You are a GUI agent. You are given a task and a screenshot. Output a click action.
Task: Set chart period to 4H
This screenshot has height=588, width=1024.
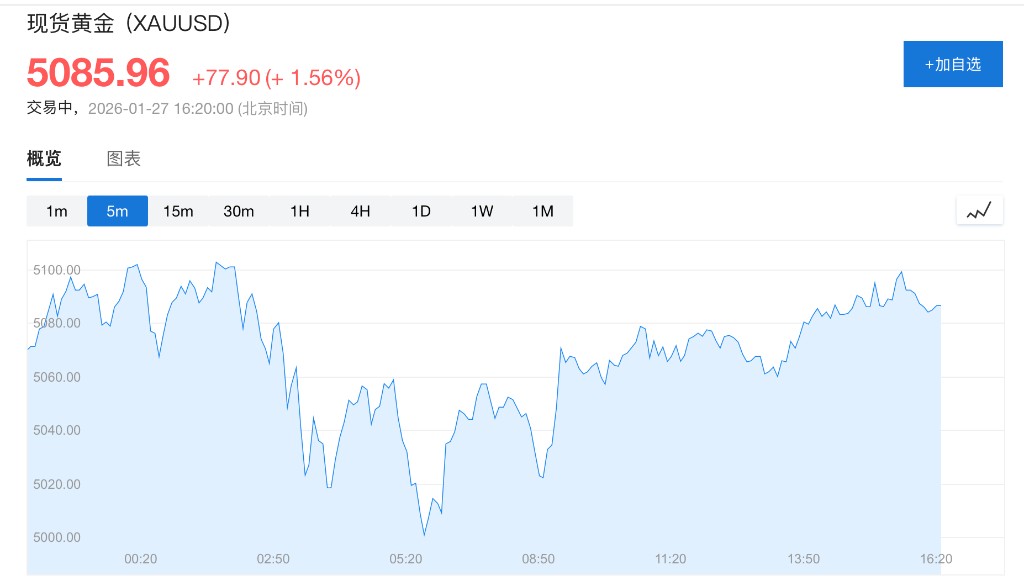pos(360,211)
